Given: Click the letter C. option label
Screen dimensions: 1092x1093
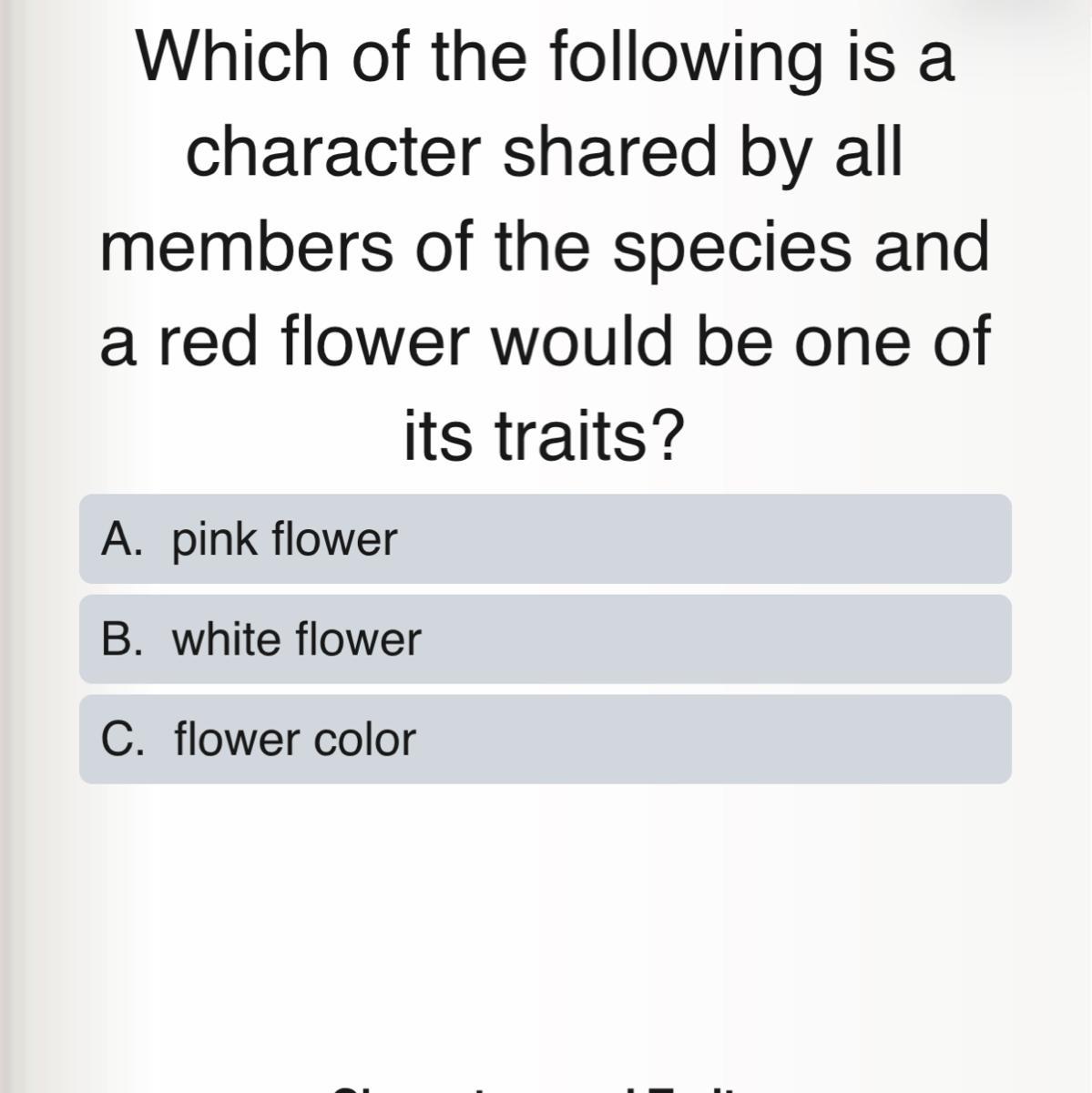Looking at the screenshot, I should (122, 740).
